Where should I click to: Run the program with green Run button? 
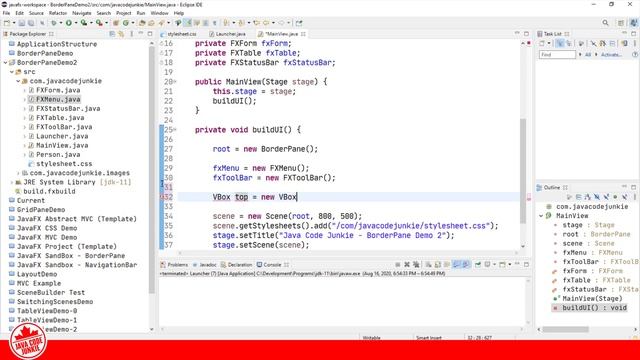[x=69, y=23]
